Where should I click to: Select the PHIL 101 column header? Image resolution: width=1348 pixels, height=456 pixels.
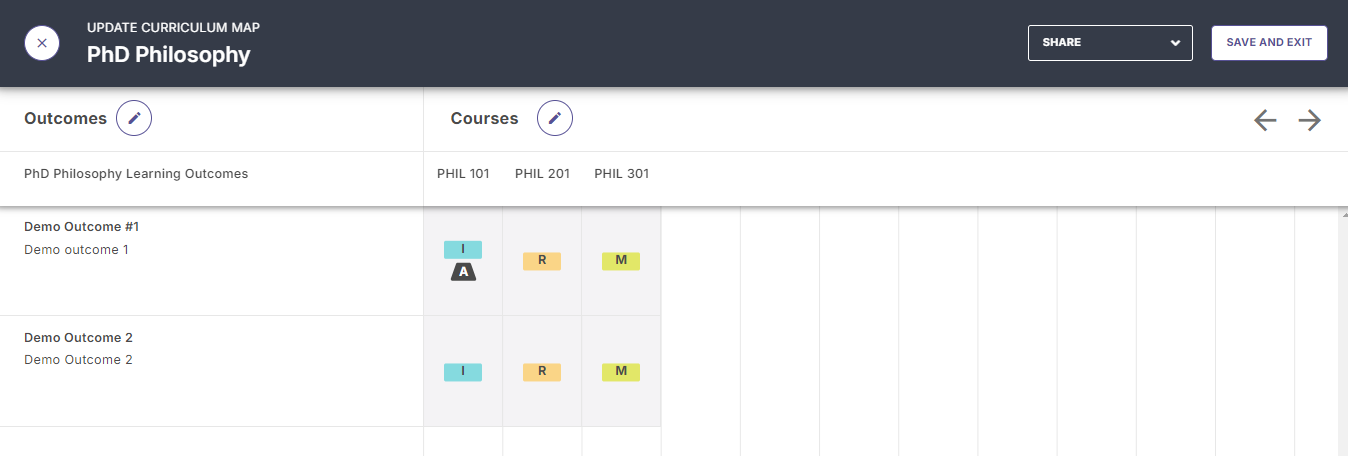[x=463, y=174]
